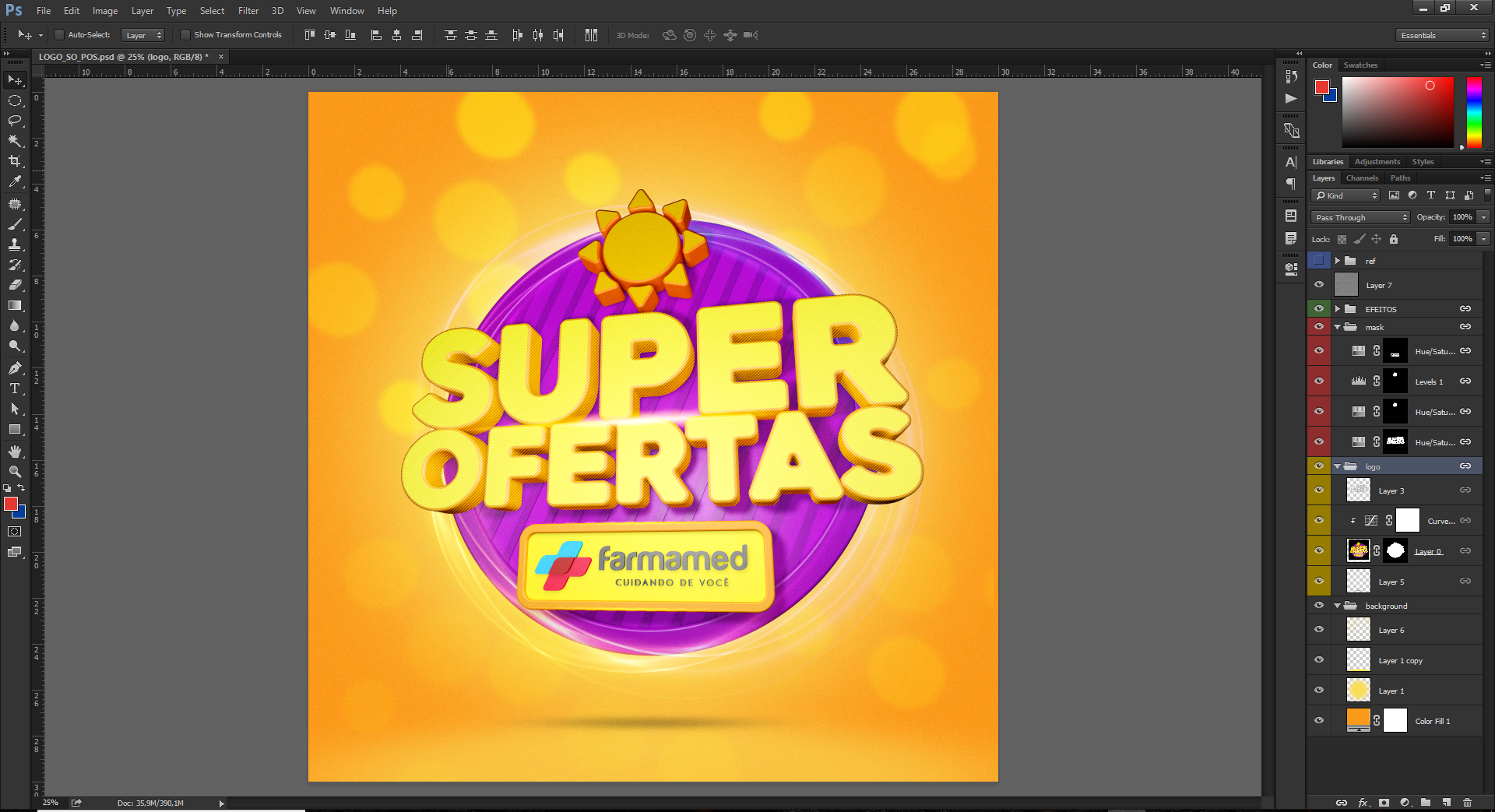Image resolution: width=1495 pixels, height=812 pixels.
Task: Select the Gradient tool
Action: point(15,305)
